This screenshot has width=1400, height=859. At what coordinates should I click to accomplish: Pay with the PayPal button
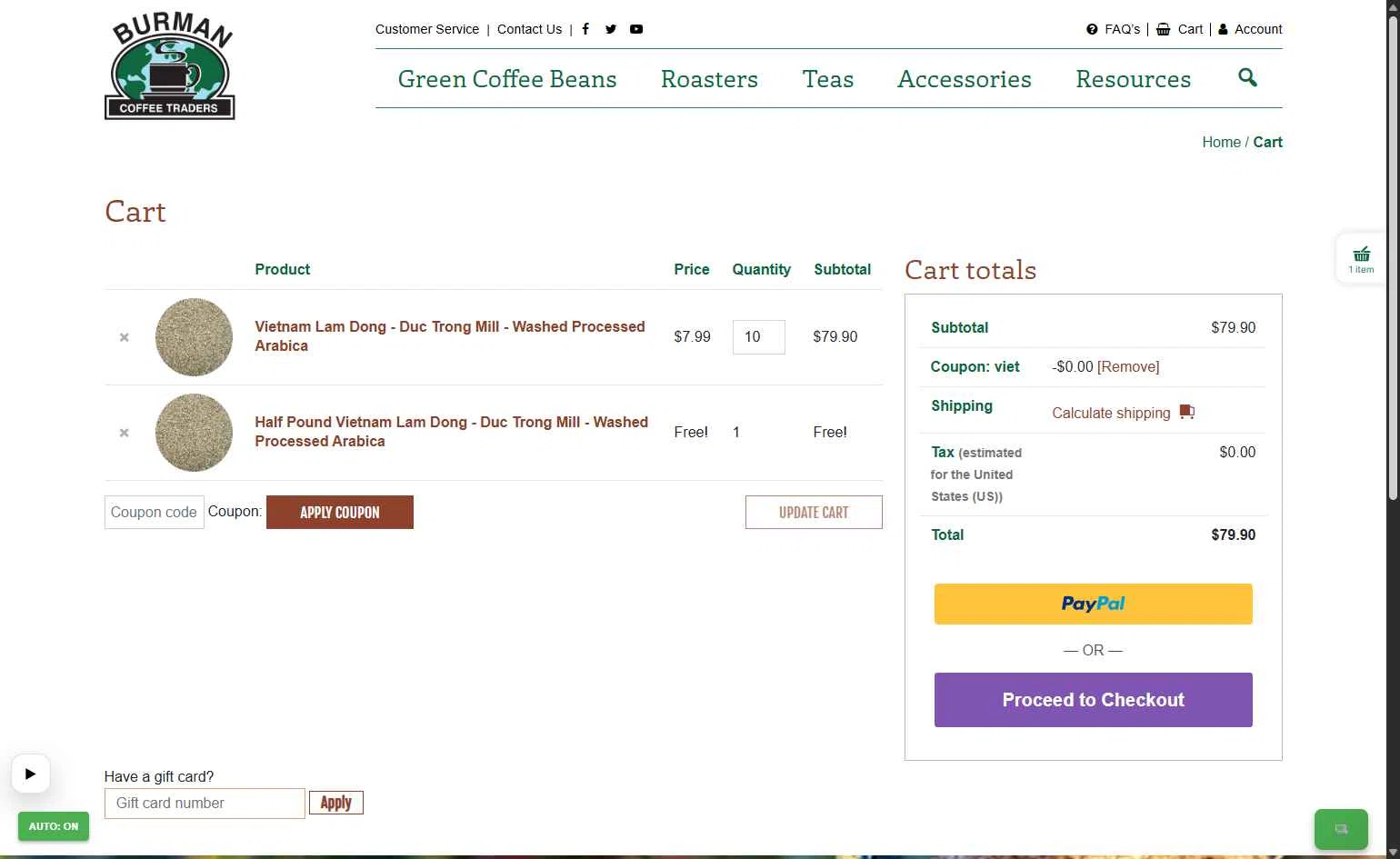(1094, 604)
